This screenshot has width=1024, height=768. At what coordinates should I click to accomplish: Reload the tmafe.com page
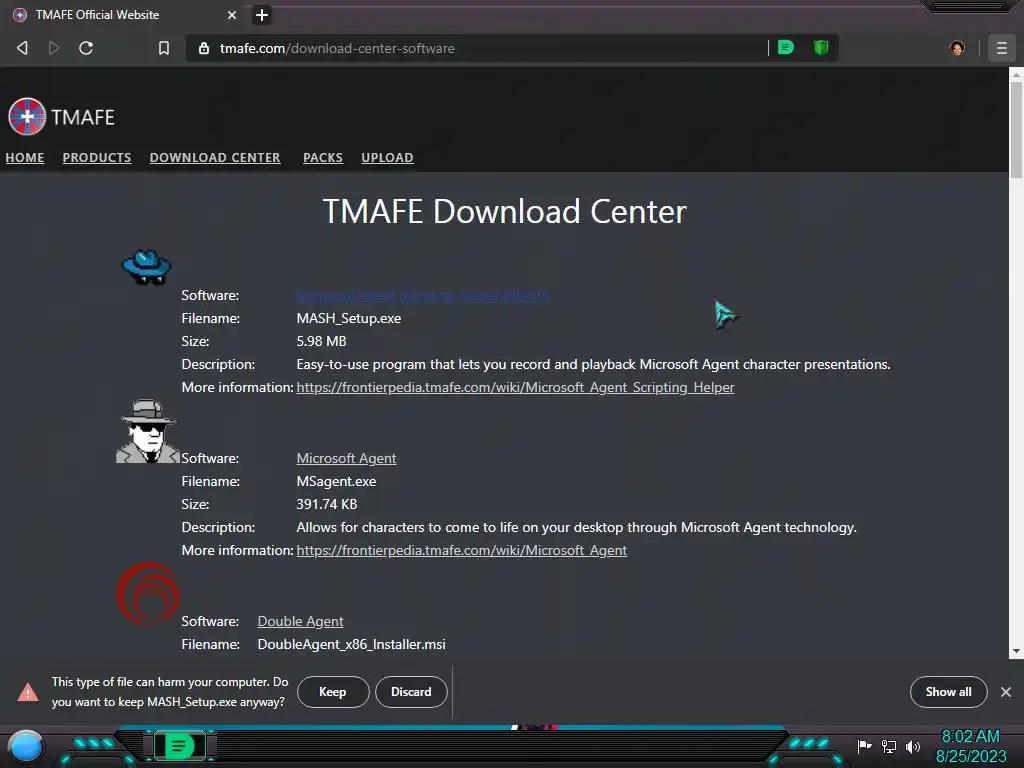point(86,48)
